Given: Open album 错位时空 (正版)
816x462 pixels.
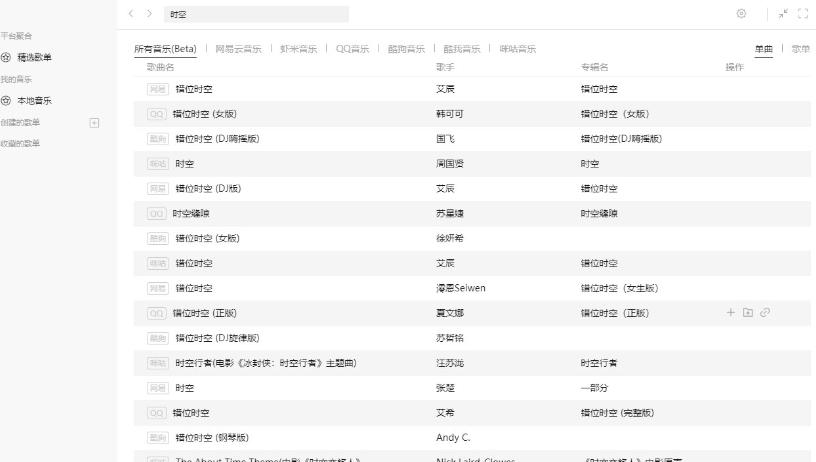Looking at the screenshot, I should 615,313.
